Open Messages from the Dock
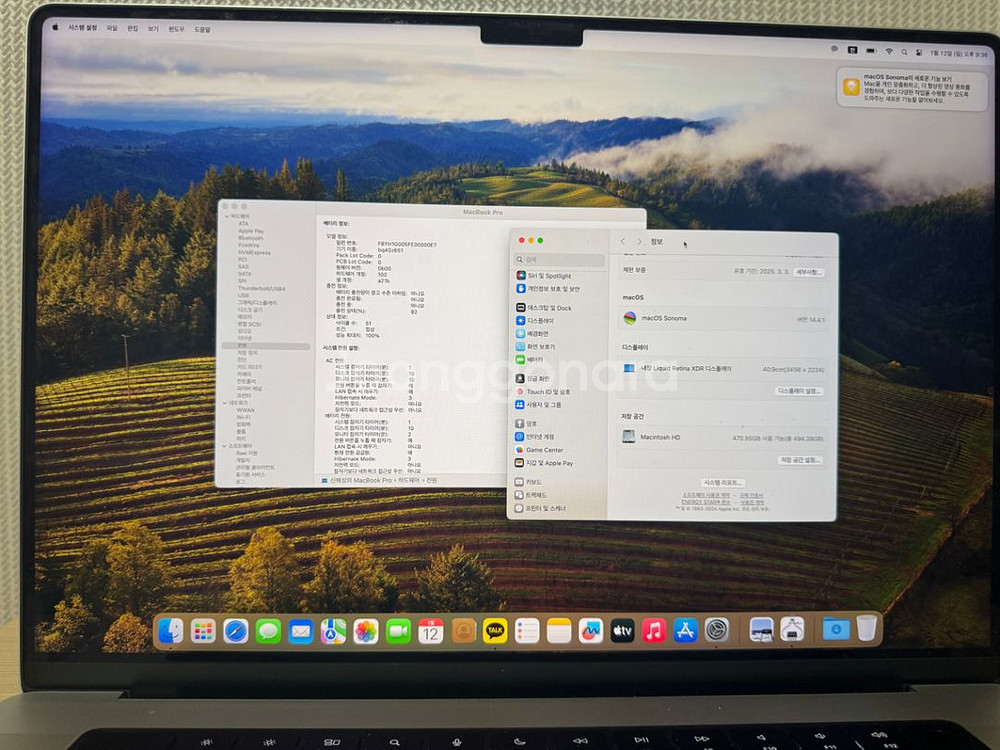1000x750 pixels. click(x=268, y=631)
